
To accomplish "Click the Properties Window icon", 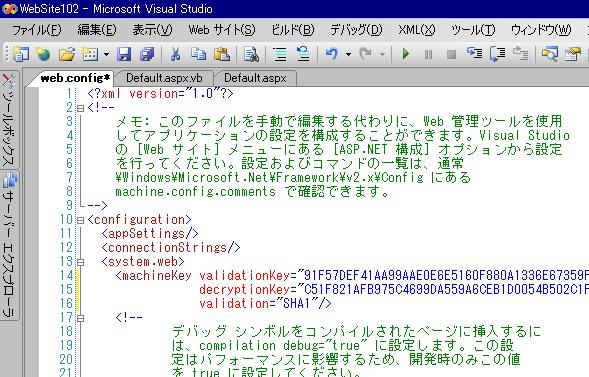I will point(573,54).
